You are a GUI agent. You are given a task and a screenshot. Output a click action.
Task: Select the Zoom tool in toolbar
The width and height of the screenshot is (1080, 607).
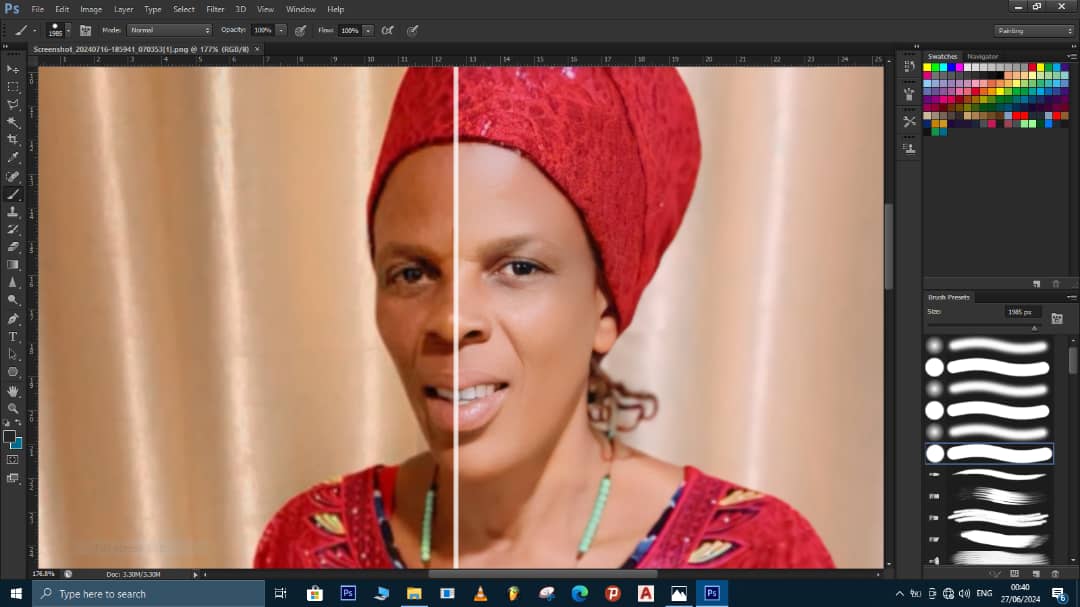[13, 408]
